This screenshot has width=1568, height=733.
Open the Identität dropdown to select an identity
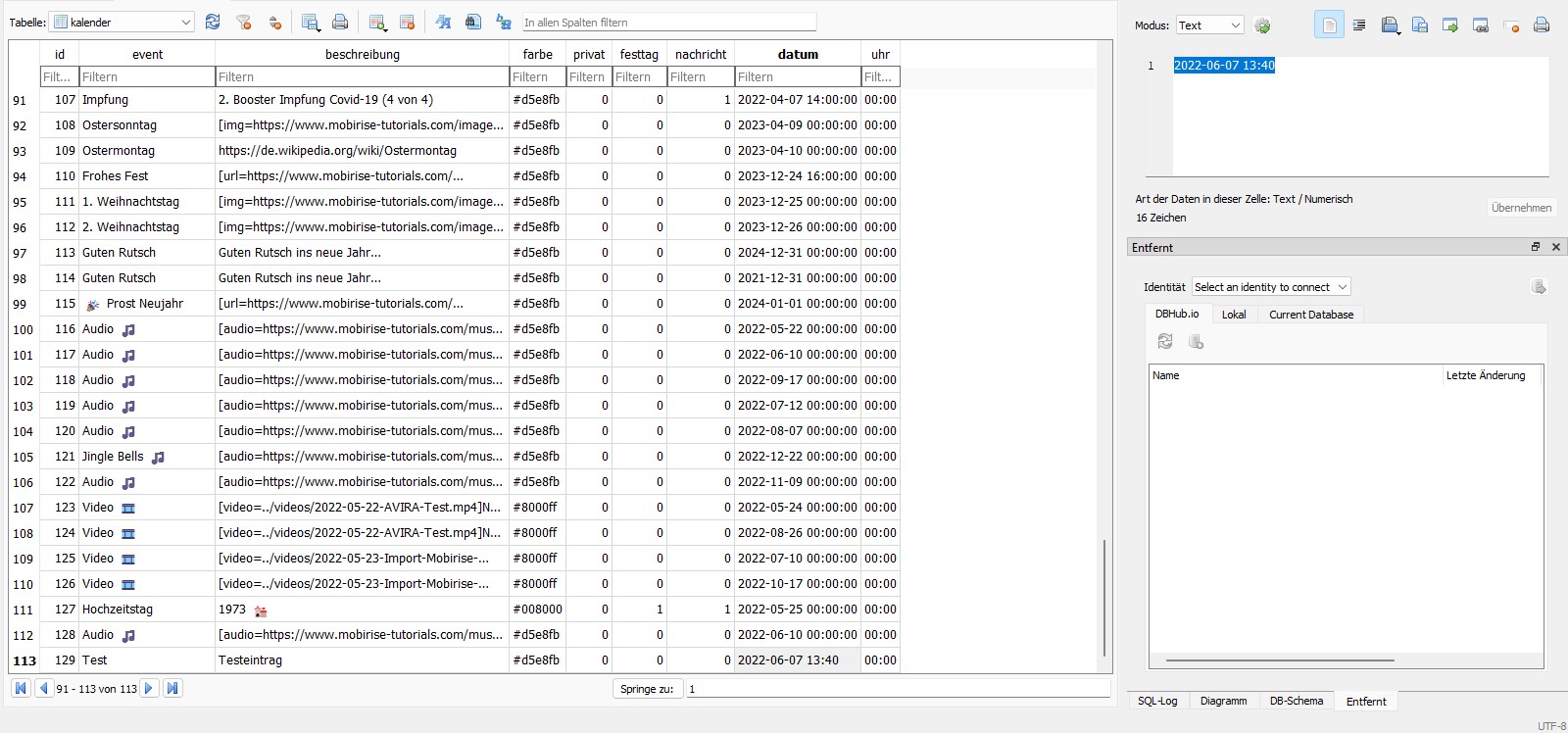[x=1271, y=287]
